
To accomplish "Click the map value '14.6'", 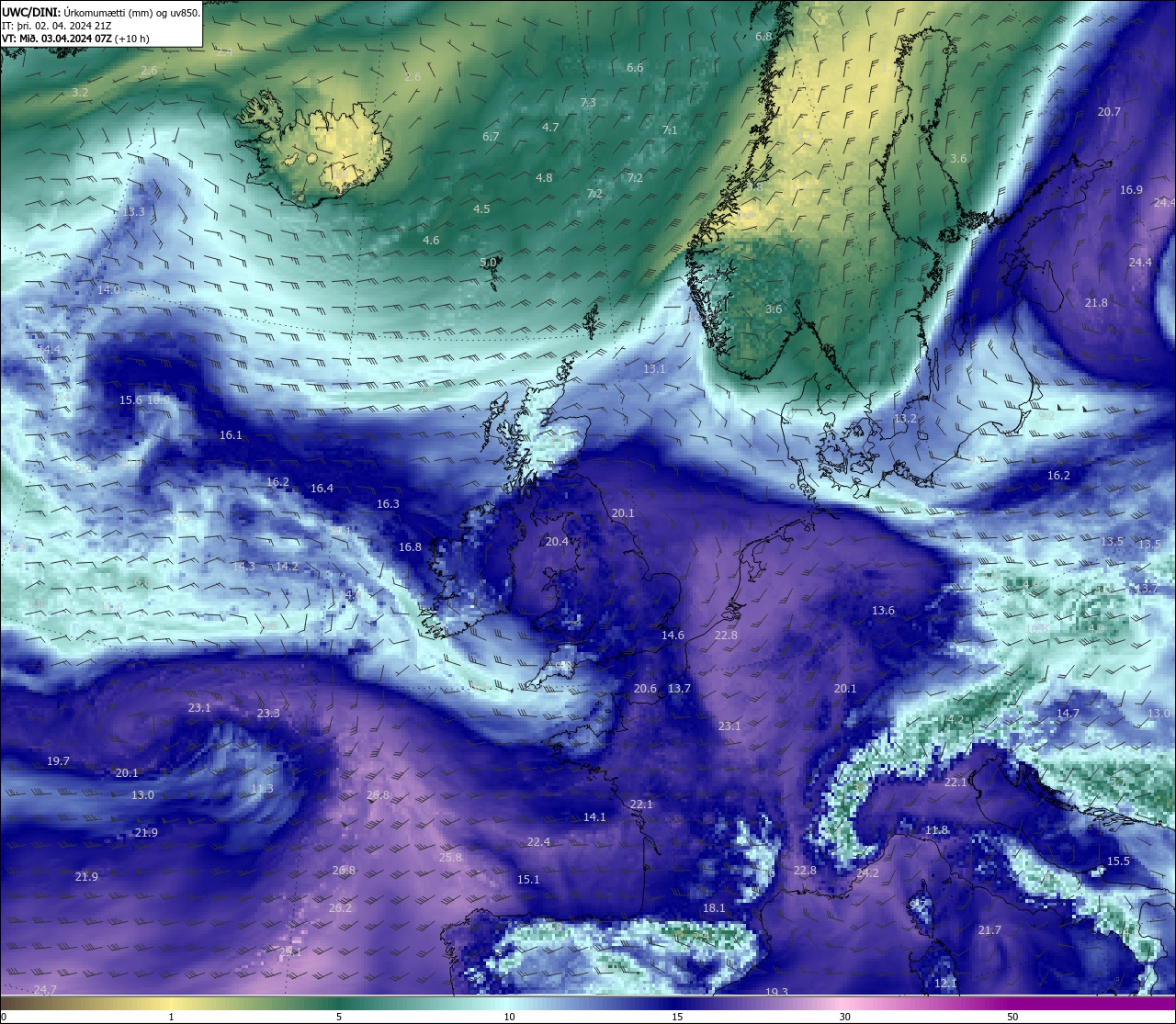I will point(673,636).
